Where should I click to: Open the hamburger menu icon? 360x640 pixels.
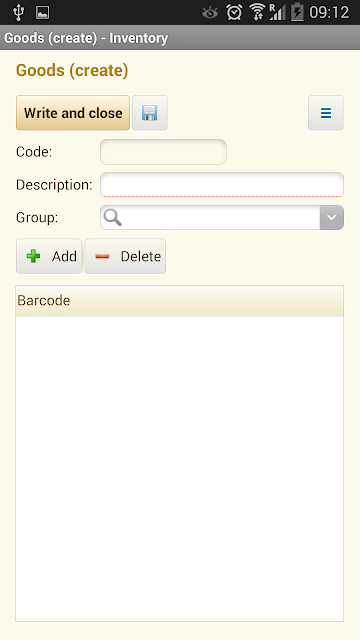click(326, 113)
